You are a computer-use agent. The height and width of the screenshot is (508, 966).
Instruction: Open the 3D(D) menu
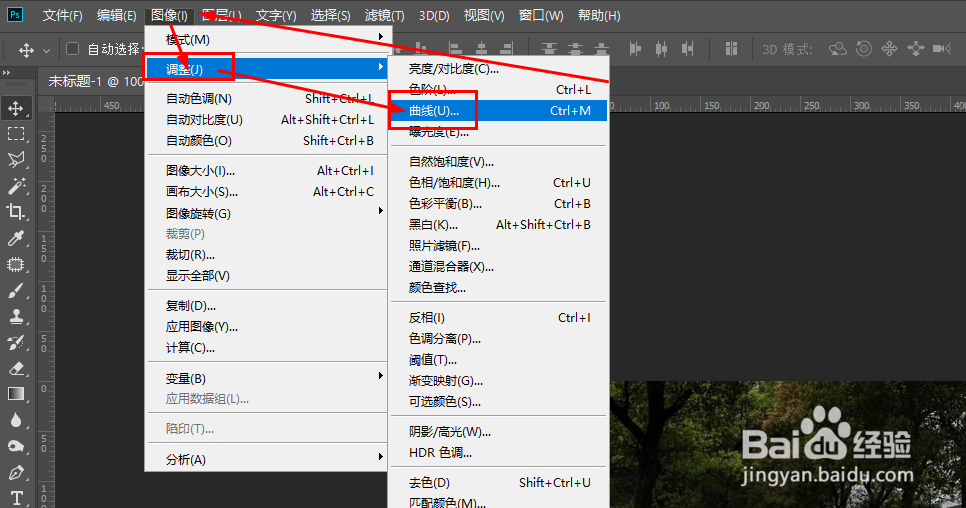[434, 15]
